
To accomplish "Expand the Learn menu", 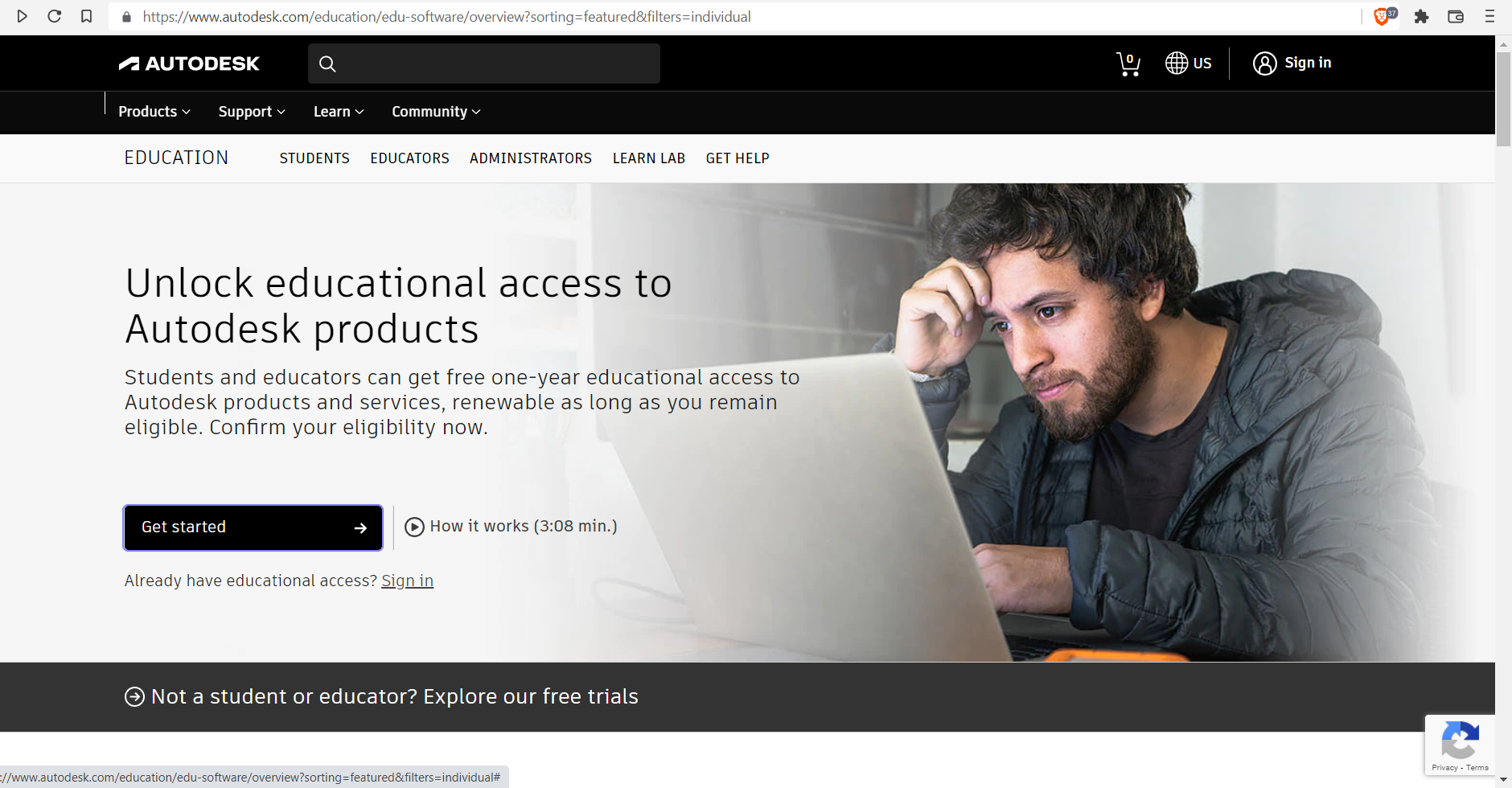I will (339, 112).
